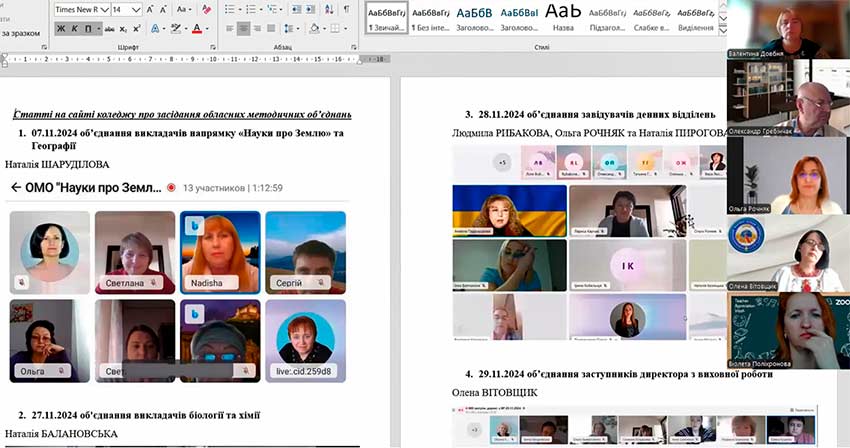Open the font size 14 dropdown
850x448 pixels.
pyautogui.click(x=138, y=9)
